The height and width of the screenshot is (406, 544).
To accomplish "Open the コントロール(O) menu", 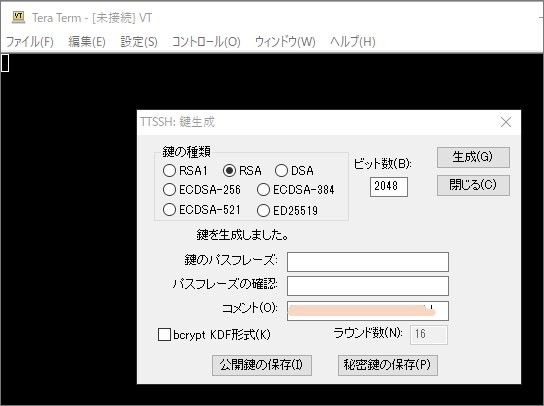I will tap(206, 42).
